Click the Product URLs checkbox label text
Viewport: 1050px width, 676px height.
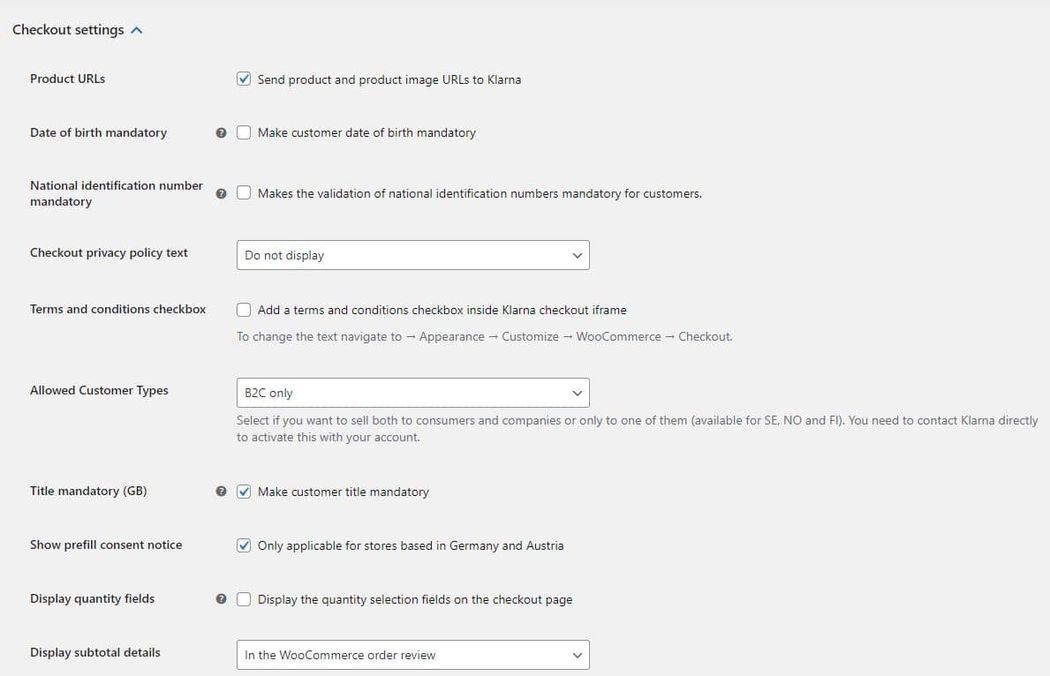[389, 79]
